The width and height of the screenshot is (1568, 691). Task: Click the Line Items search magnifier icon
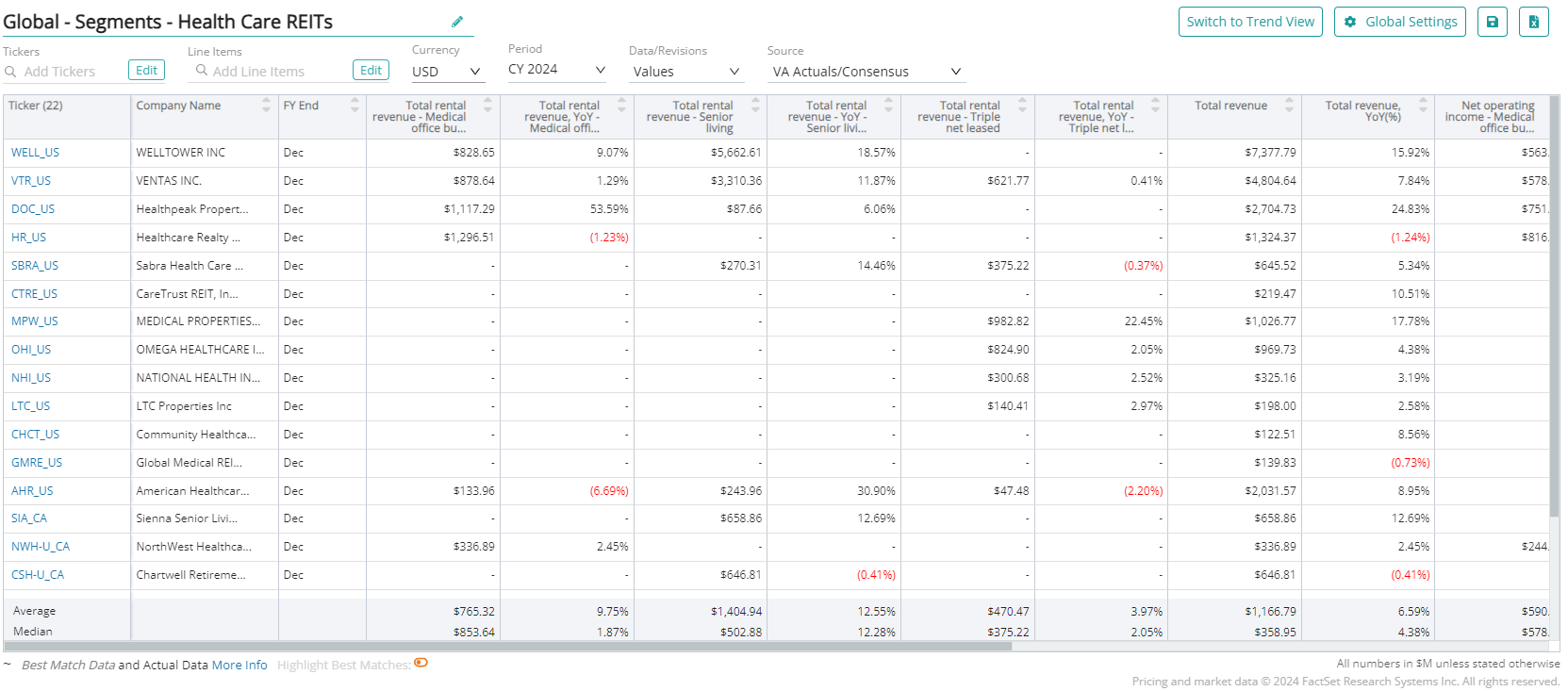pos(201,70)
